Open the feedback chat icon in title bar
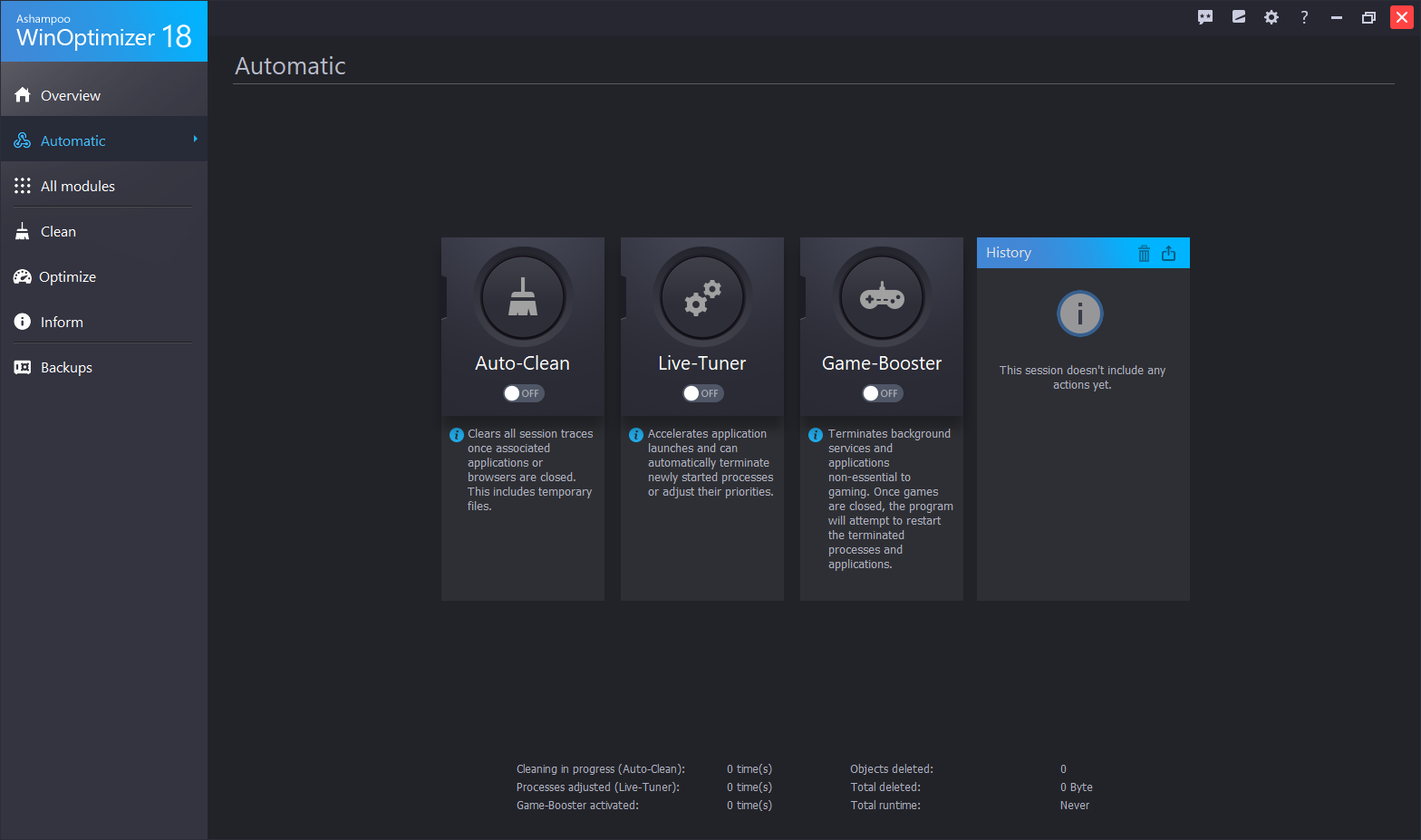Viewport: 1421px width, 840px height. pos(1205,17)
